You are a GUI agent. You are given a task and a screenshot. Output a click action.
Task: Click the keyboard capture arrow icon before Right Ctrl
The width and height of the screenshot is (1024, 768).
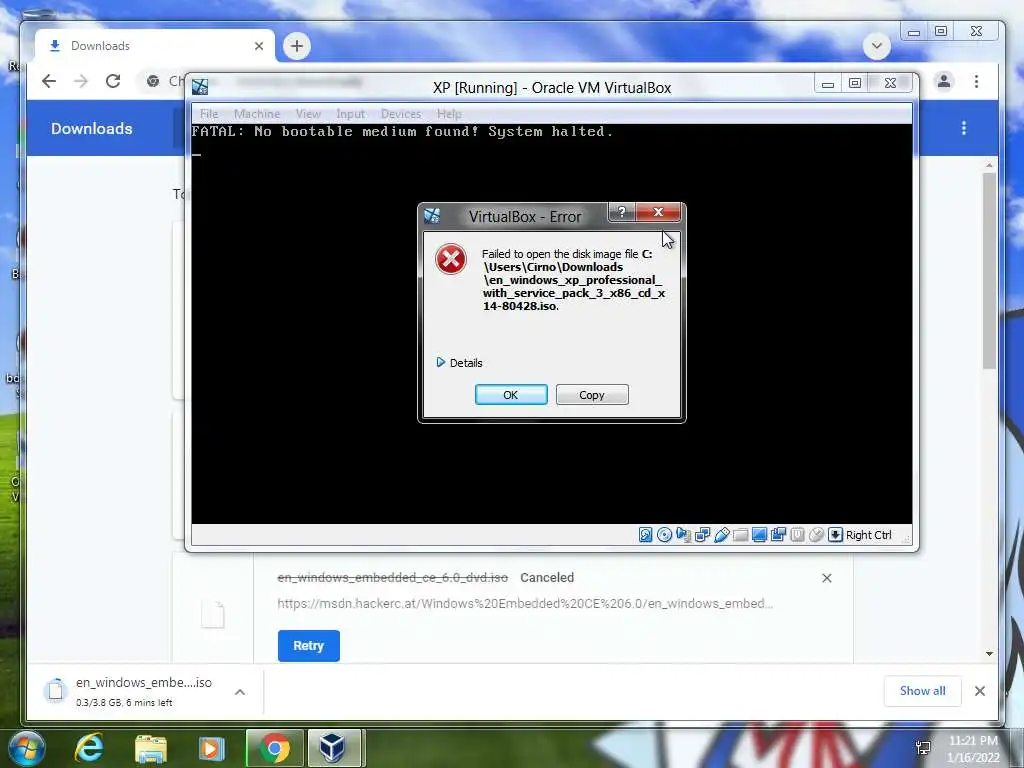tap(835, 535)
